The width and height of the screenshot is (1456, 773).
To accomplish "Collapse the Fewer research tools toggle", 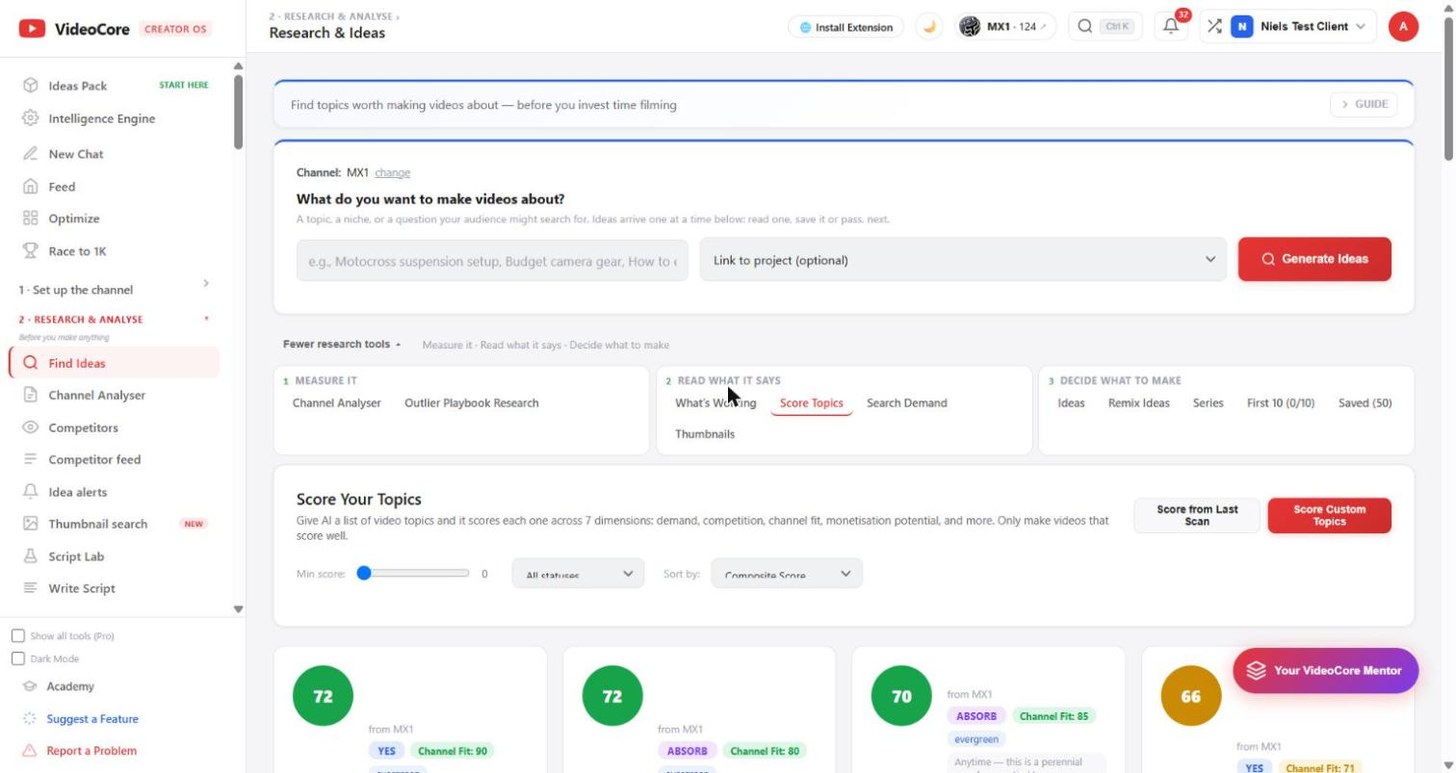I will pos(342,344).
